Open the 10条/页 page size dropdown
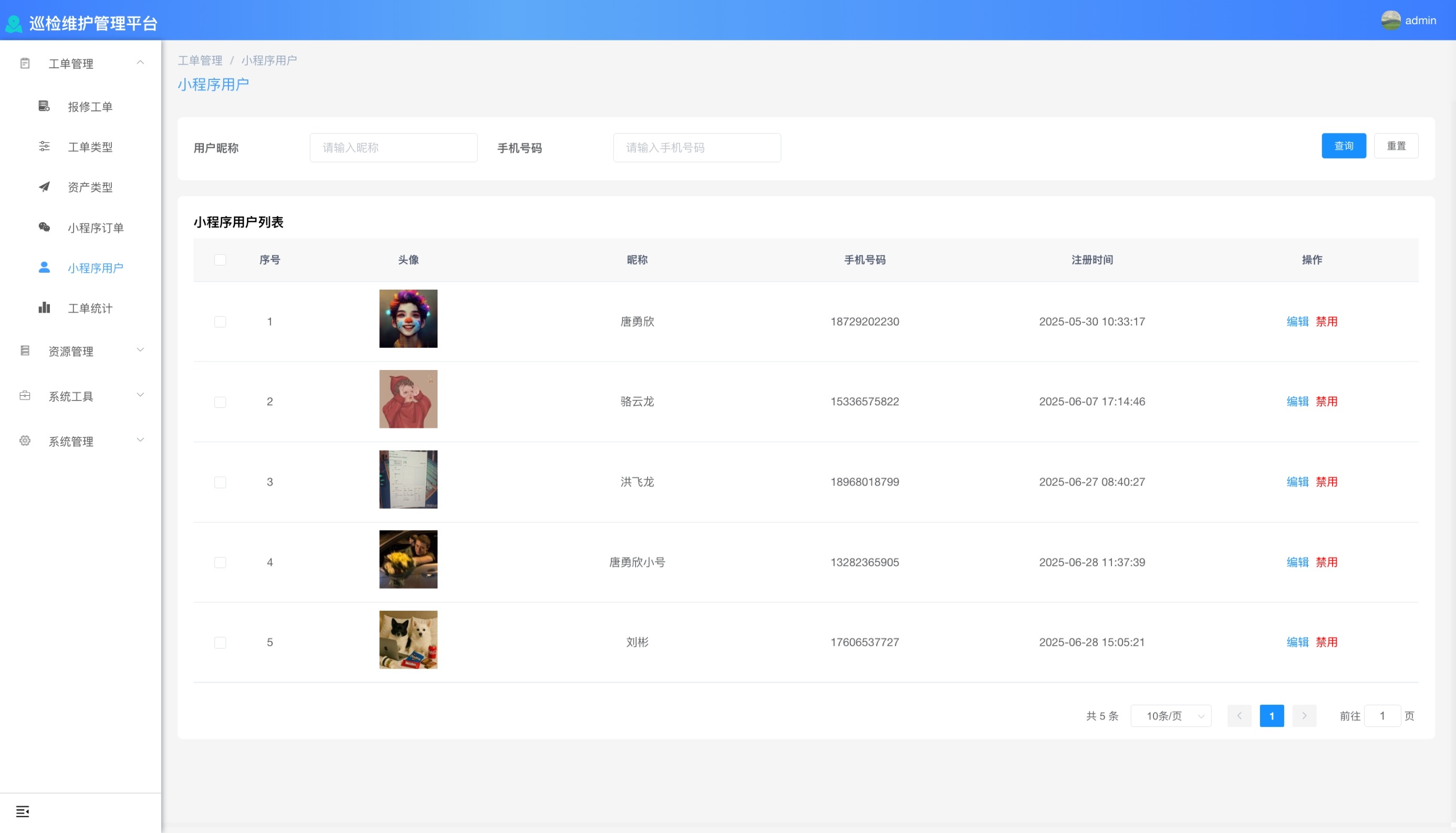 (1170, 716)
